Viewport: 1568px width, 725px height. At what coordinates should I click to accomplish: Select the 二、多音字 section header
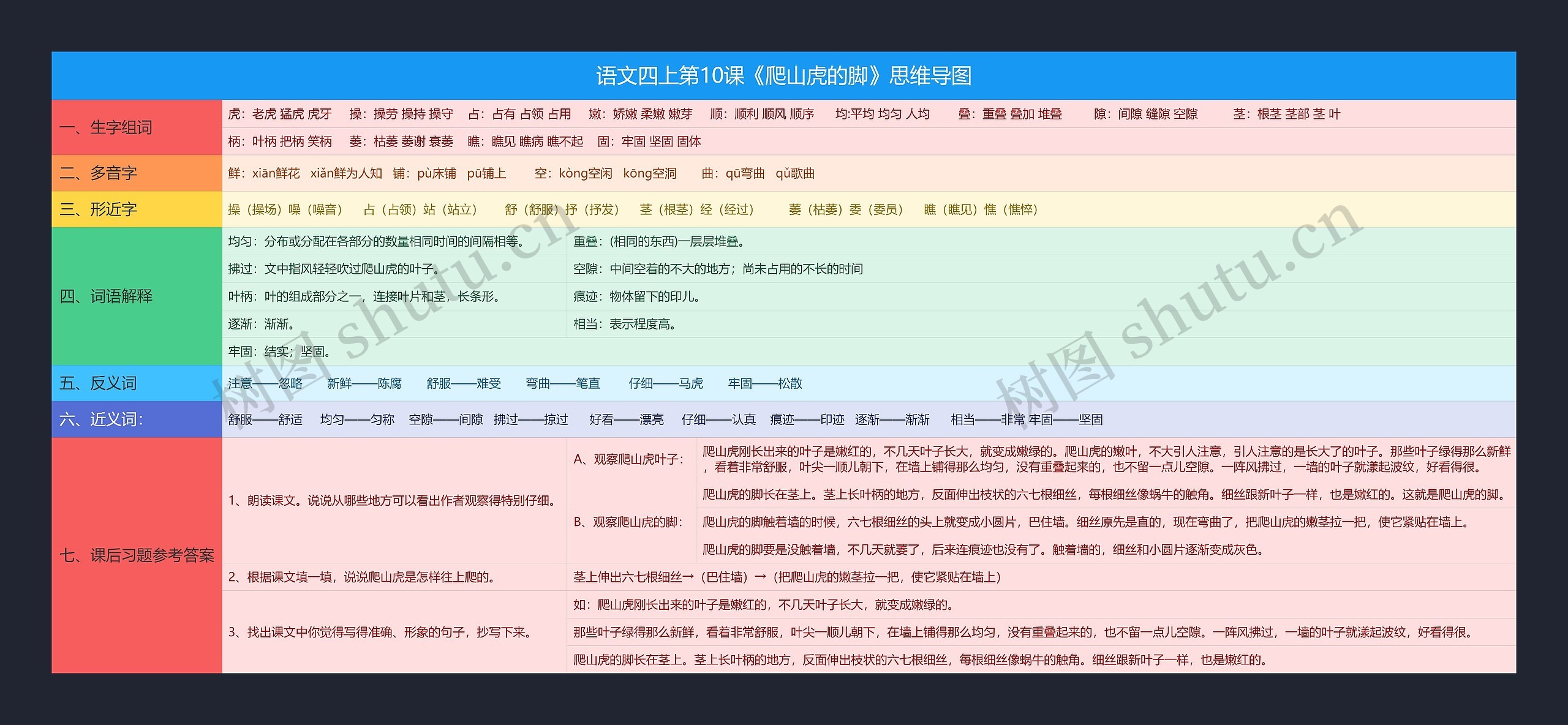[137, 173]
